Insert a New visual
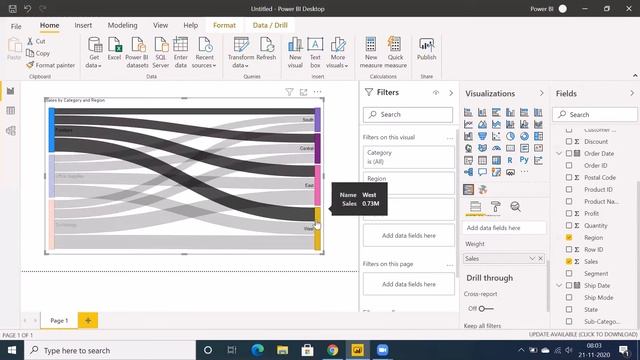This screenshot has width=640, height=360. coord(295,52)
